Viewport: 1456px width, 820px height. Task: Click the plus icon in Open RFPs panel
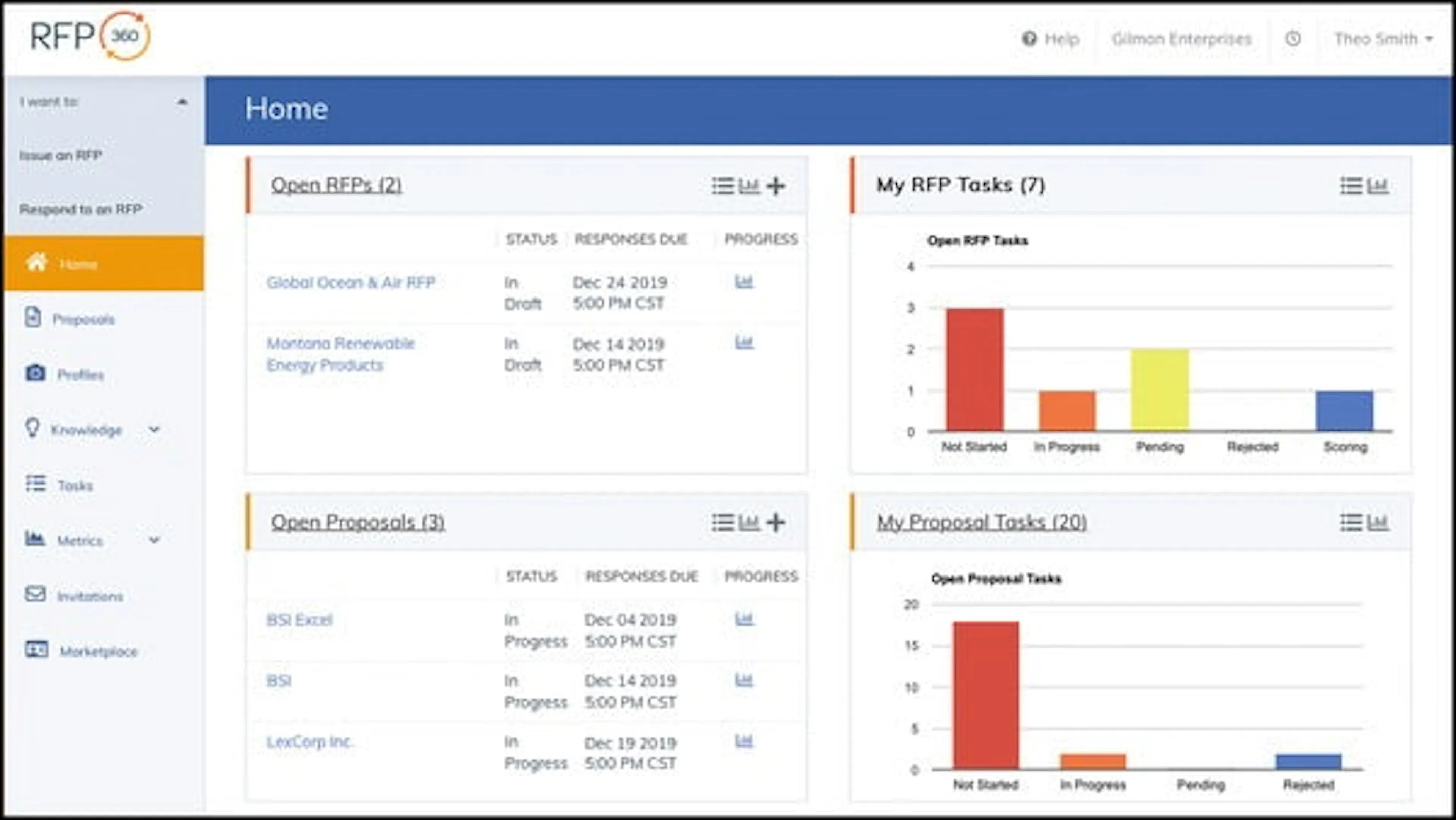[x=776, y=185]
